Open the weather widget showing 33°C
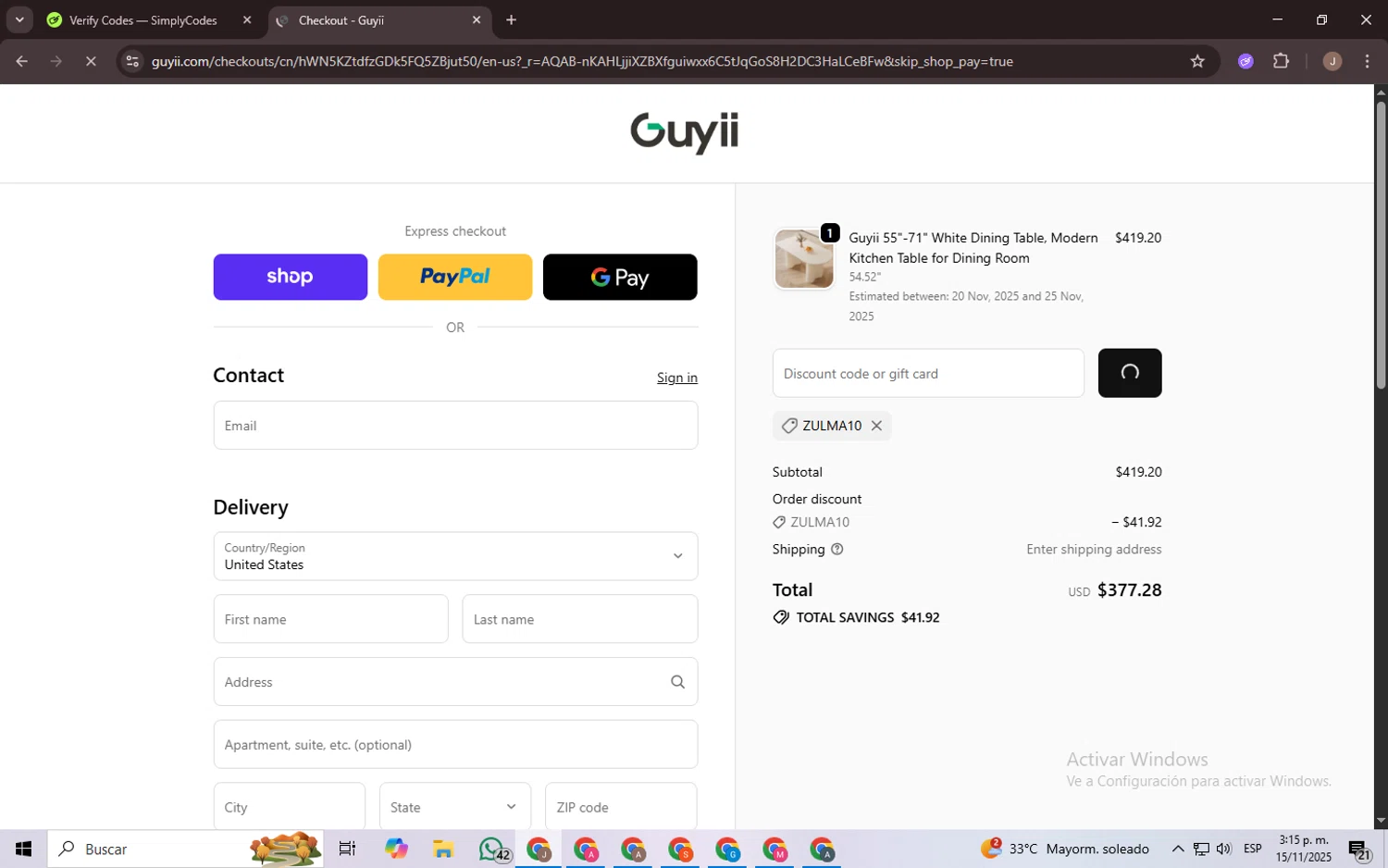The width and height of the screenshot is (1388, 868). pyautogui.click(x=1065, y=849)
